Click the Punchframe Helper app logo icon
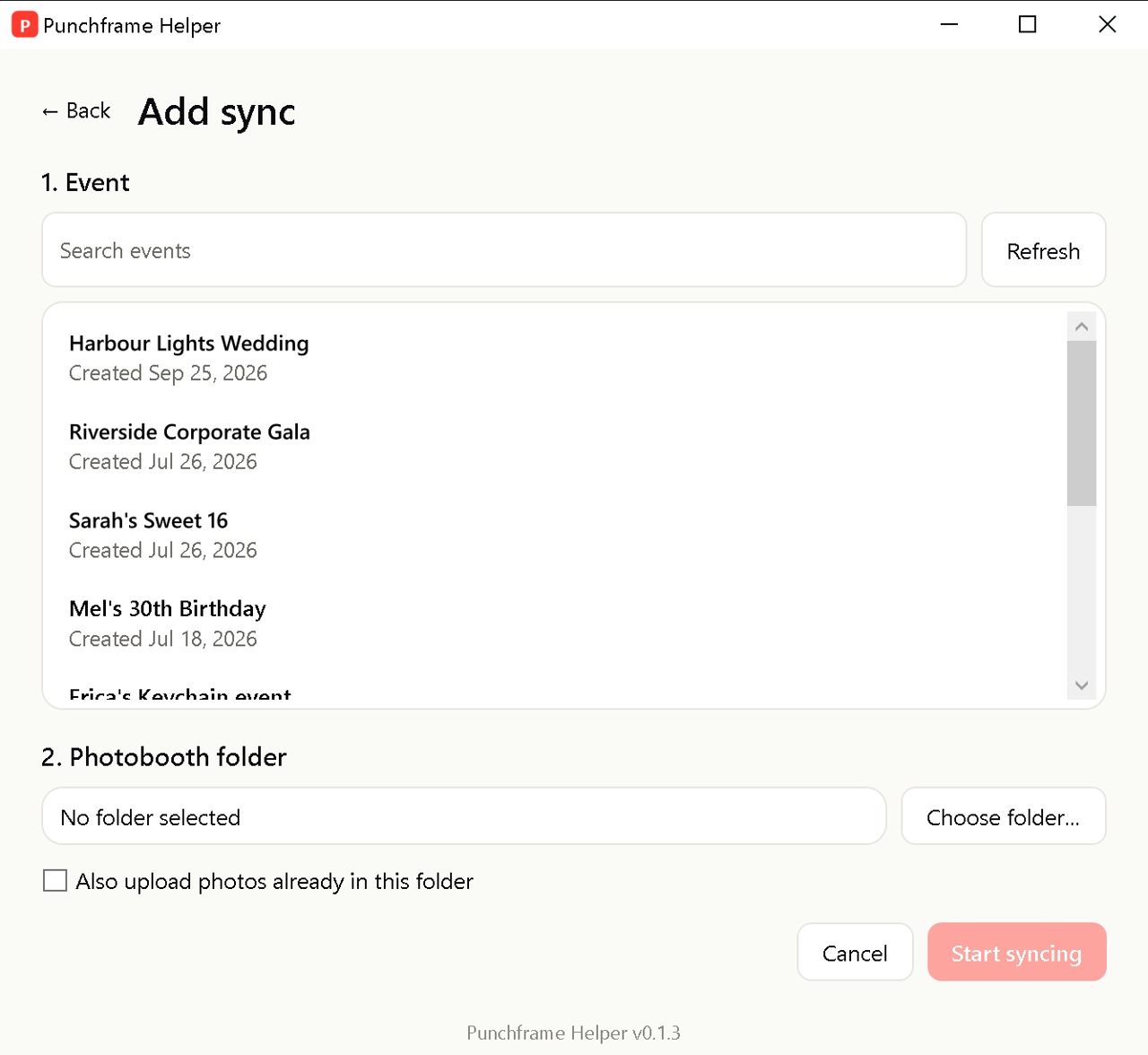The image size is (1148, 1055). click(24, 25)
